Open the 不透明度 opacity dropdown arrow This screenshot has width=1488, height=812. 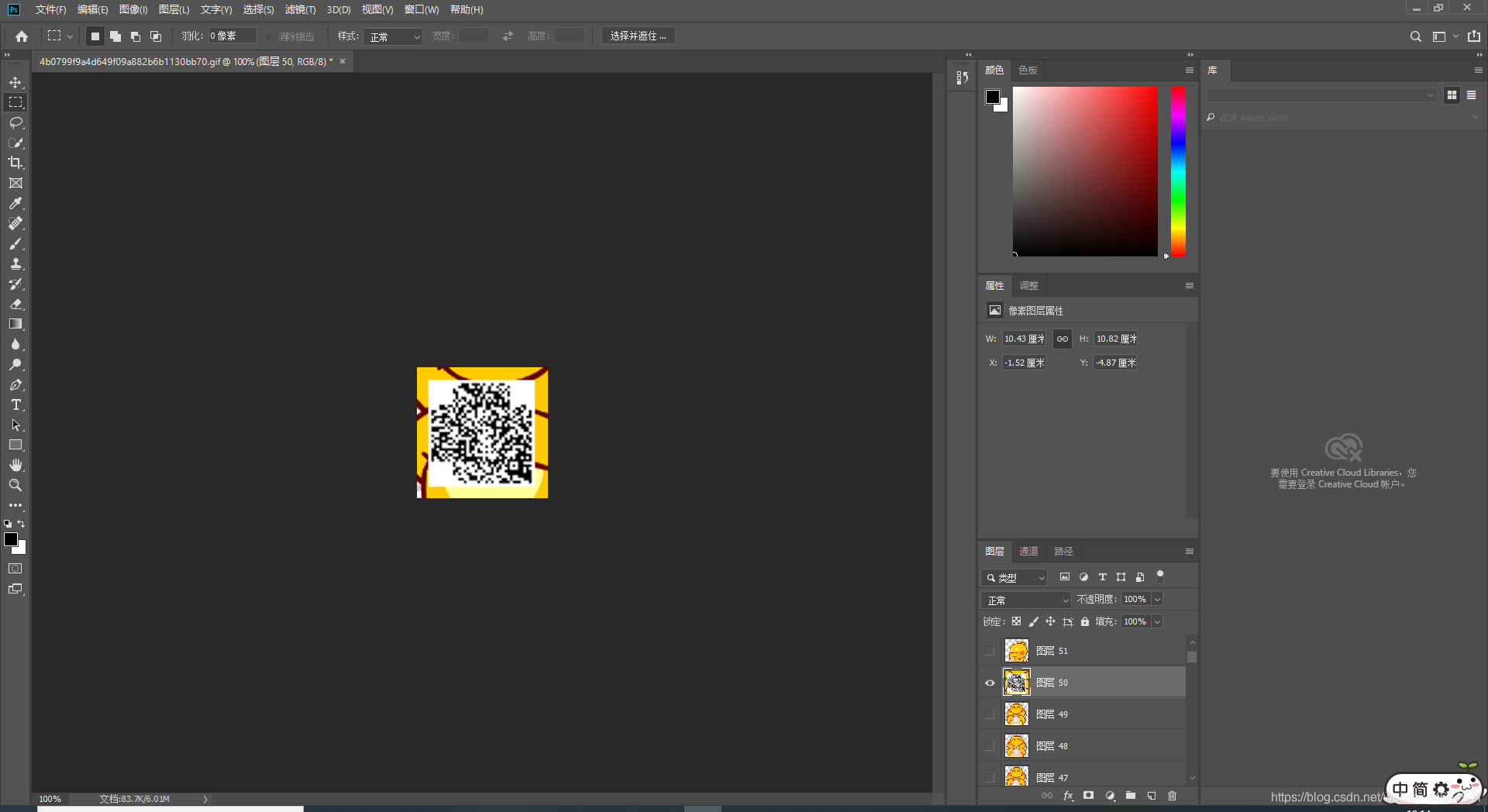[x=1157, y=599]
